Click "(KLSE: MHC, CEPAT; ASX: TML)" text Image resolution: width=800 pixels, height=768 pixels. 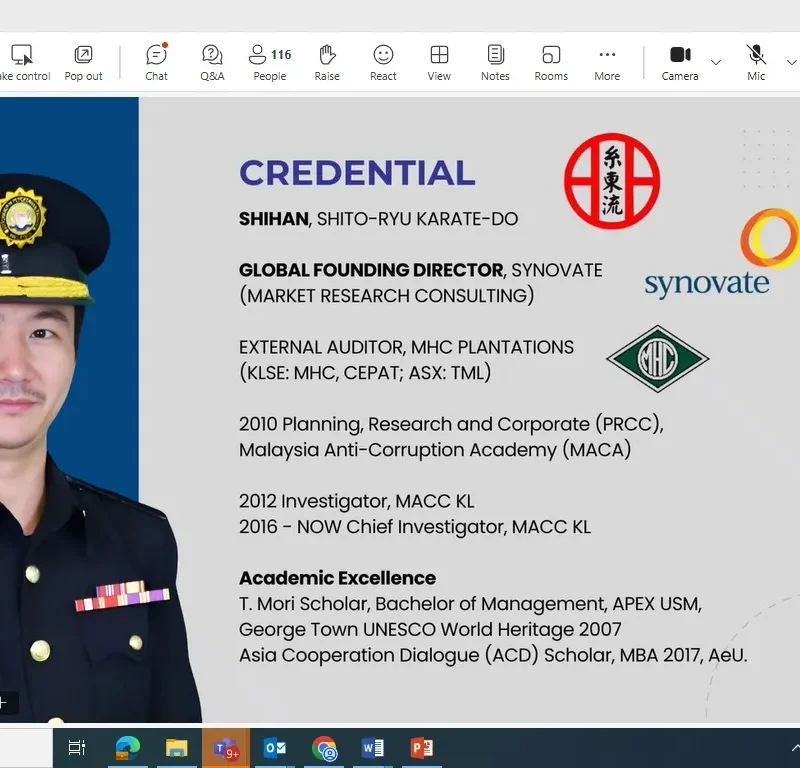tap(365, 373)
